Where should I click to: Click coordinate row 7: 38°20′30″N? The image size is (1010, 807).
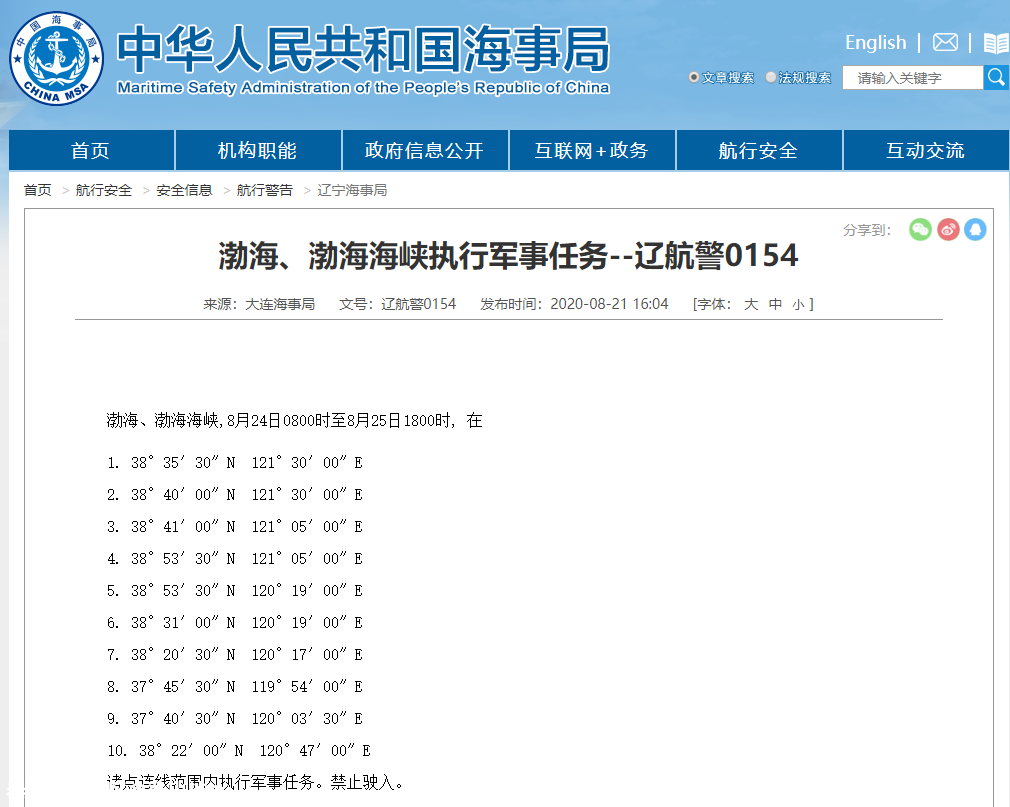click(235, 654)
